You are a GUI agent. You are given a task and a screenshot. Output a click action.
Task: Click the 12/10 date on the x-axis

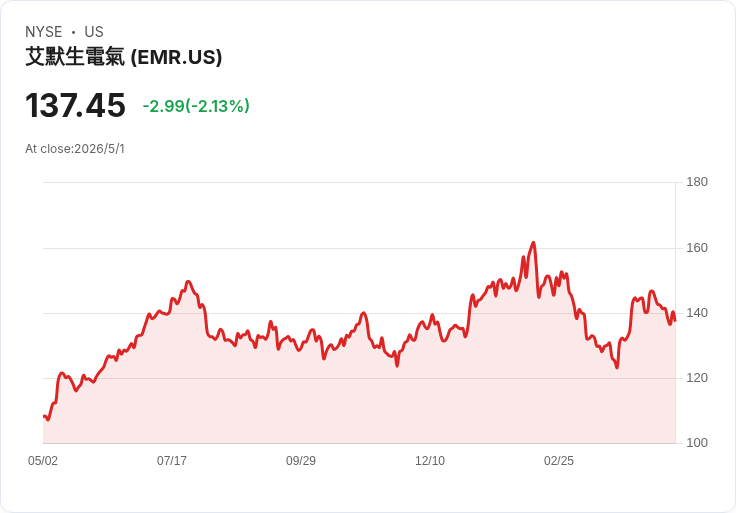tap(430, 461)
